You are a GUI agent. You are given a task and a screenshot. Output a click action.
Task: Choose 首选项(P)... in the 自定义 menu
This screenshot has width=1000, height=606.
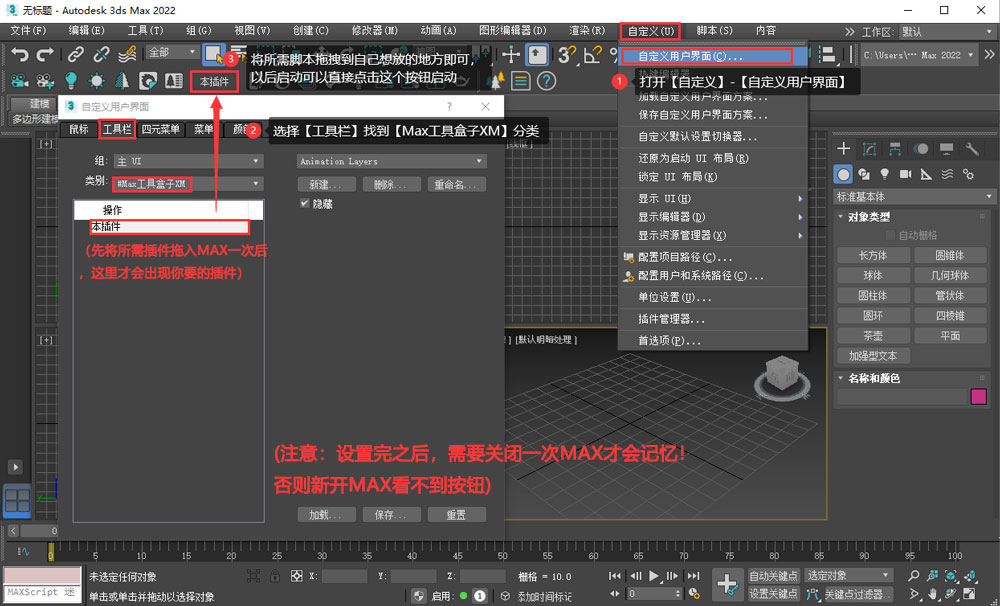click(713, 341)
